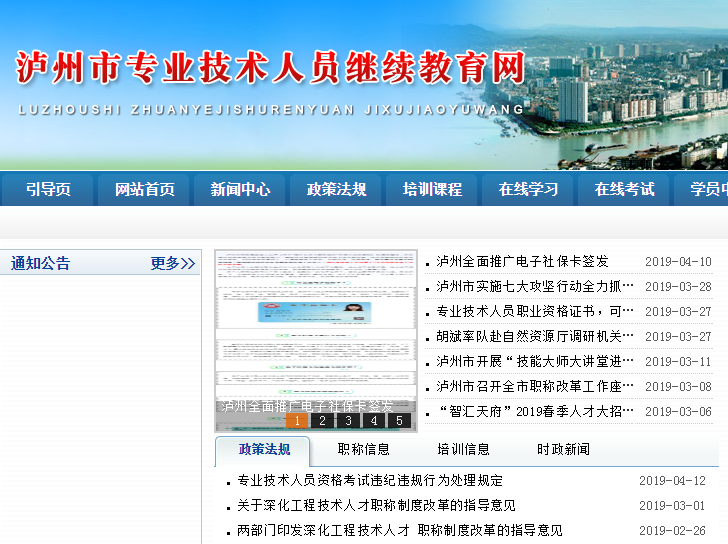
Task: Show slide 1 of the news carousel
Action: (x=297, y=421)
